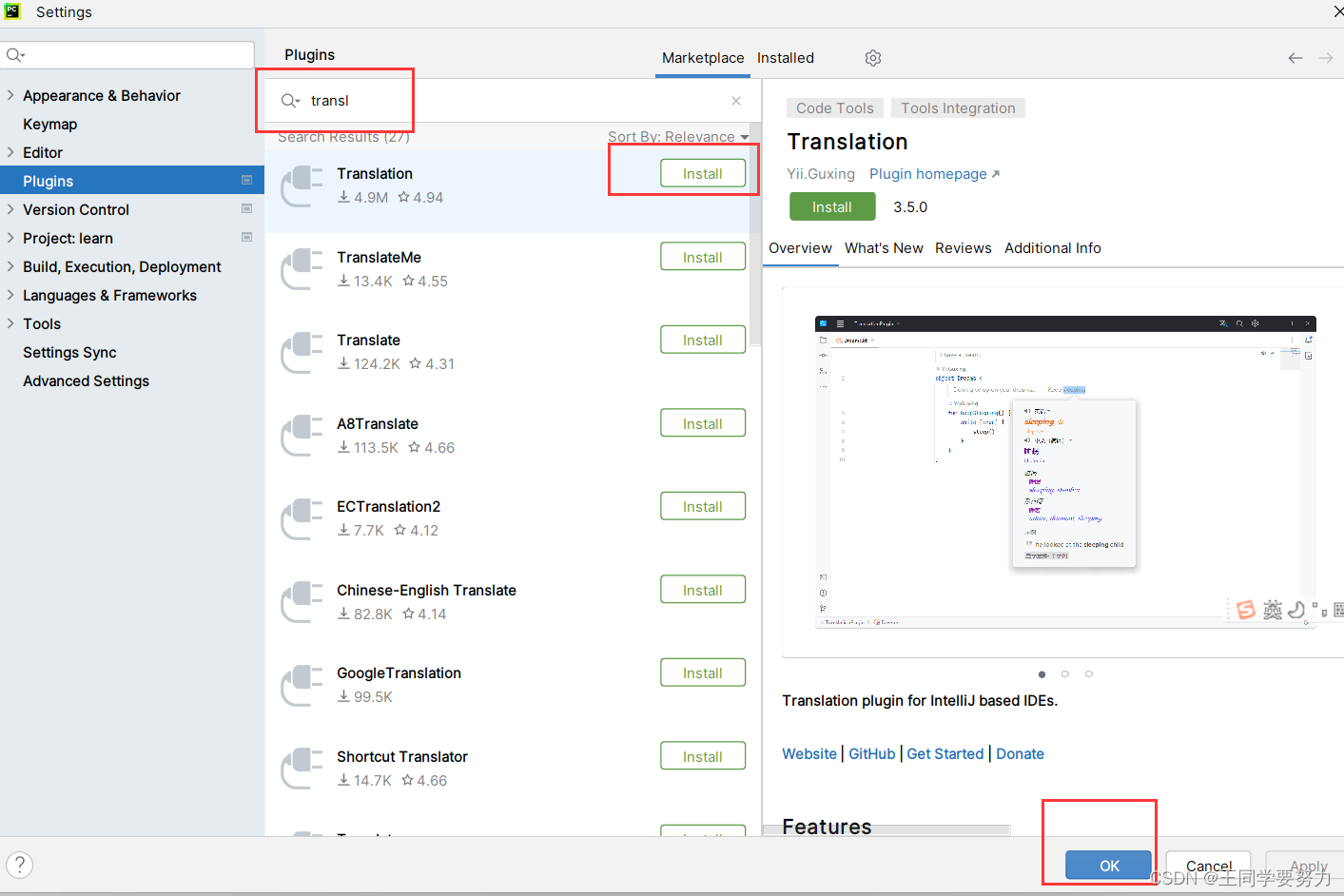The height and width of the screenshot is (896, 1344).
Task: Open the GitHub link
Action: tap(872, 754)
